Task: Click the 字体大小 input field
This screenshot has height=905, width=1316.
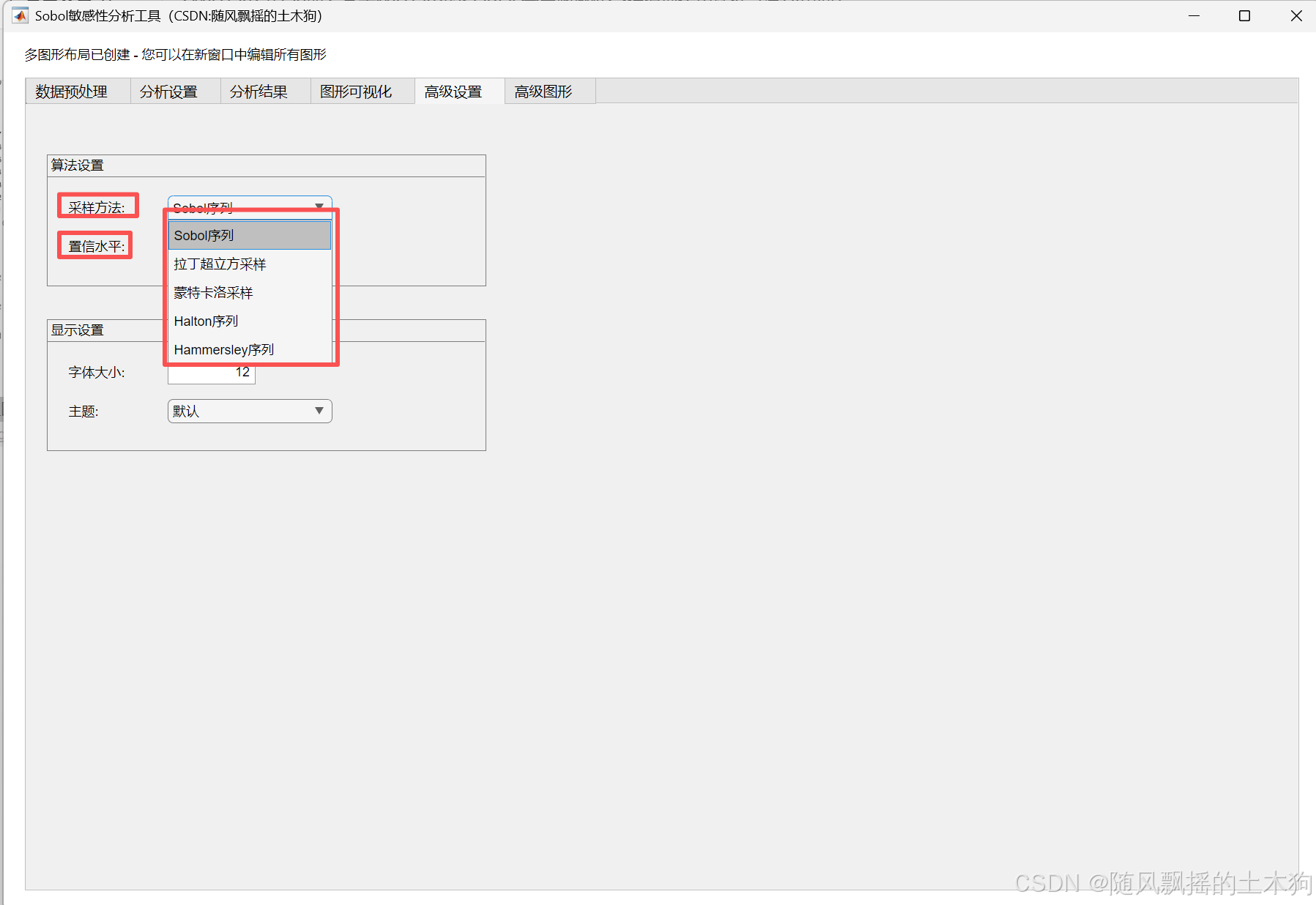Action: 212,373
